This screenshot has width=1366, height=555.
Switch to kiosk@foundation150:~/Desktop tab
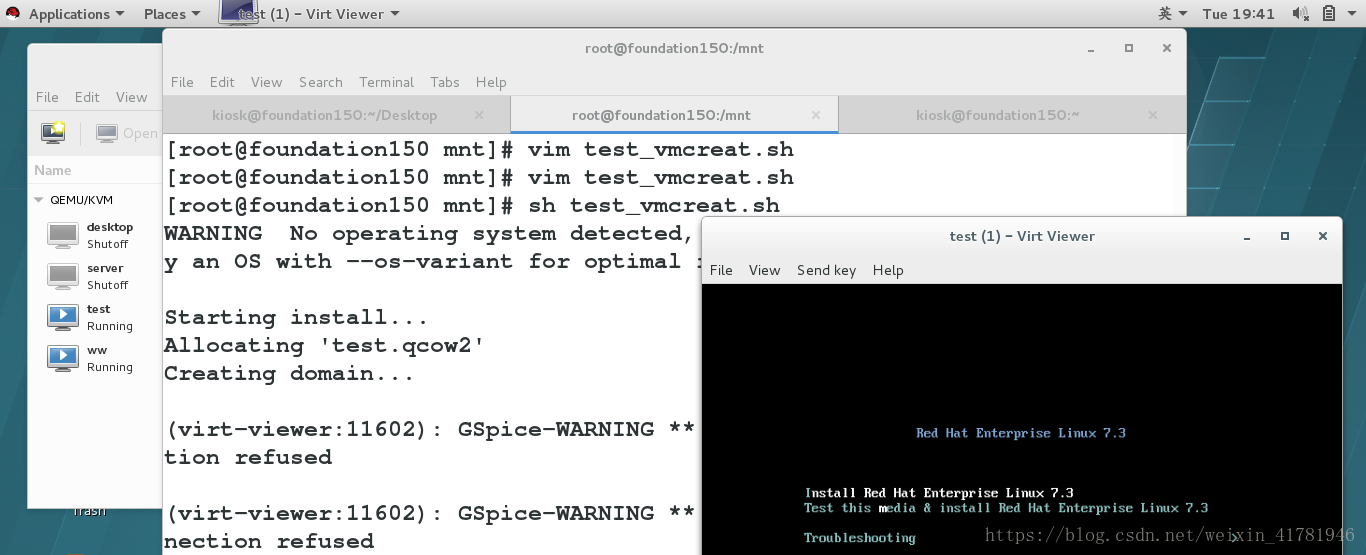325,115
